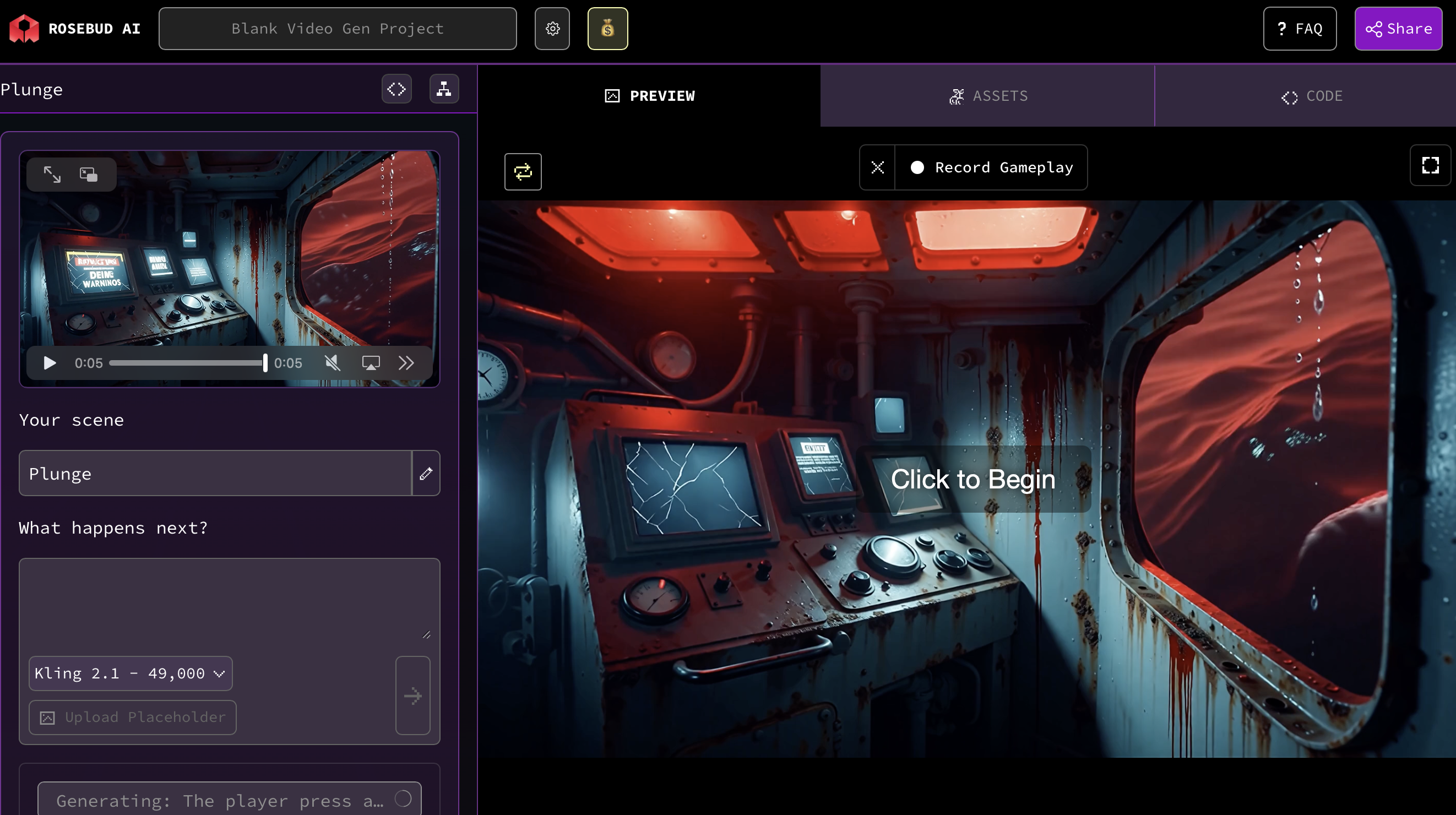
Task: Open project settings gear icon
Action: pyautogui.click(x=552, y=29)
